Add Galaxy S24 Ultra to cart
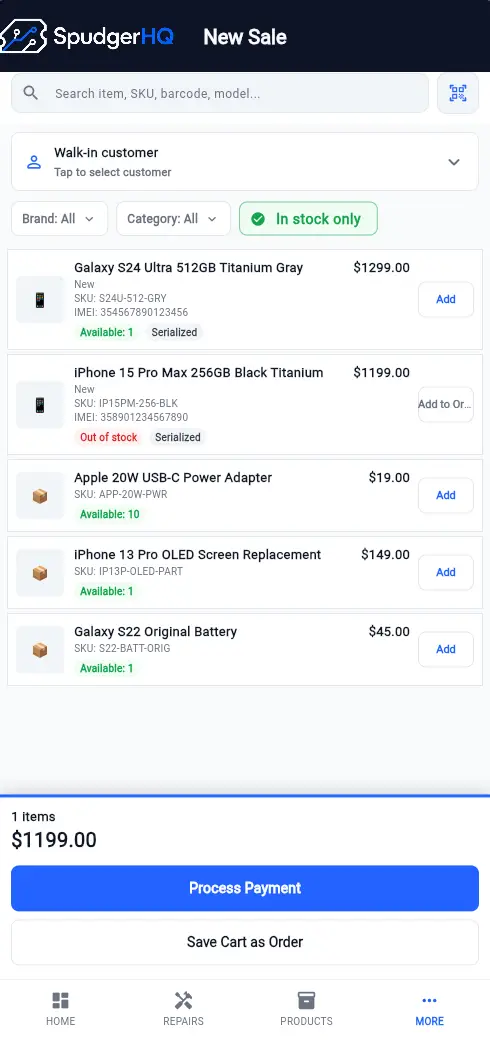The height and width of the screenshot is (1041, 490). tap(446, 299)
